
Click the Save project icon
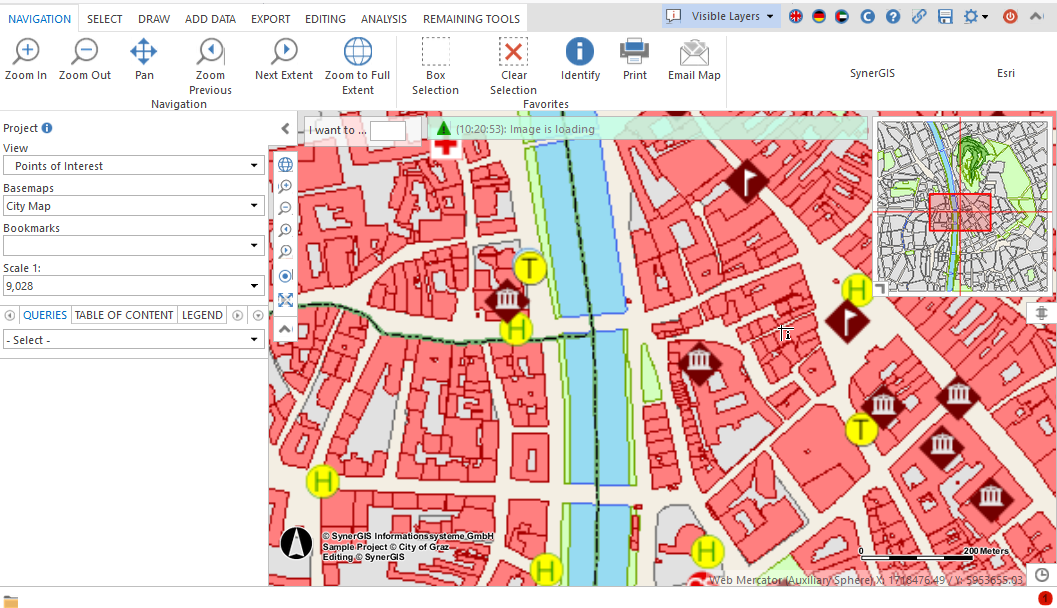[x=942, y=17]
